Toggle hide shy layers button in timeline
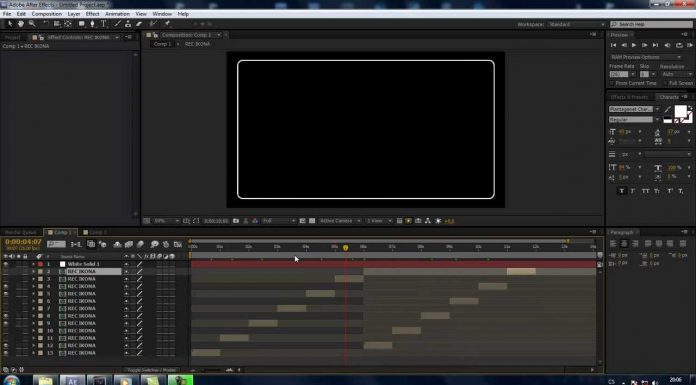The width and height of the screenshot is (696, 385). [x=117, y=244]
